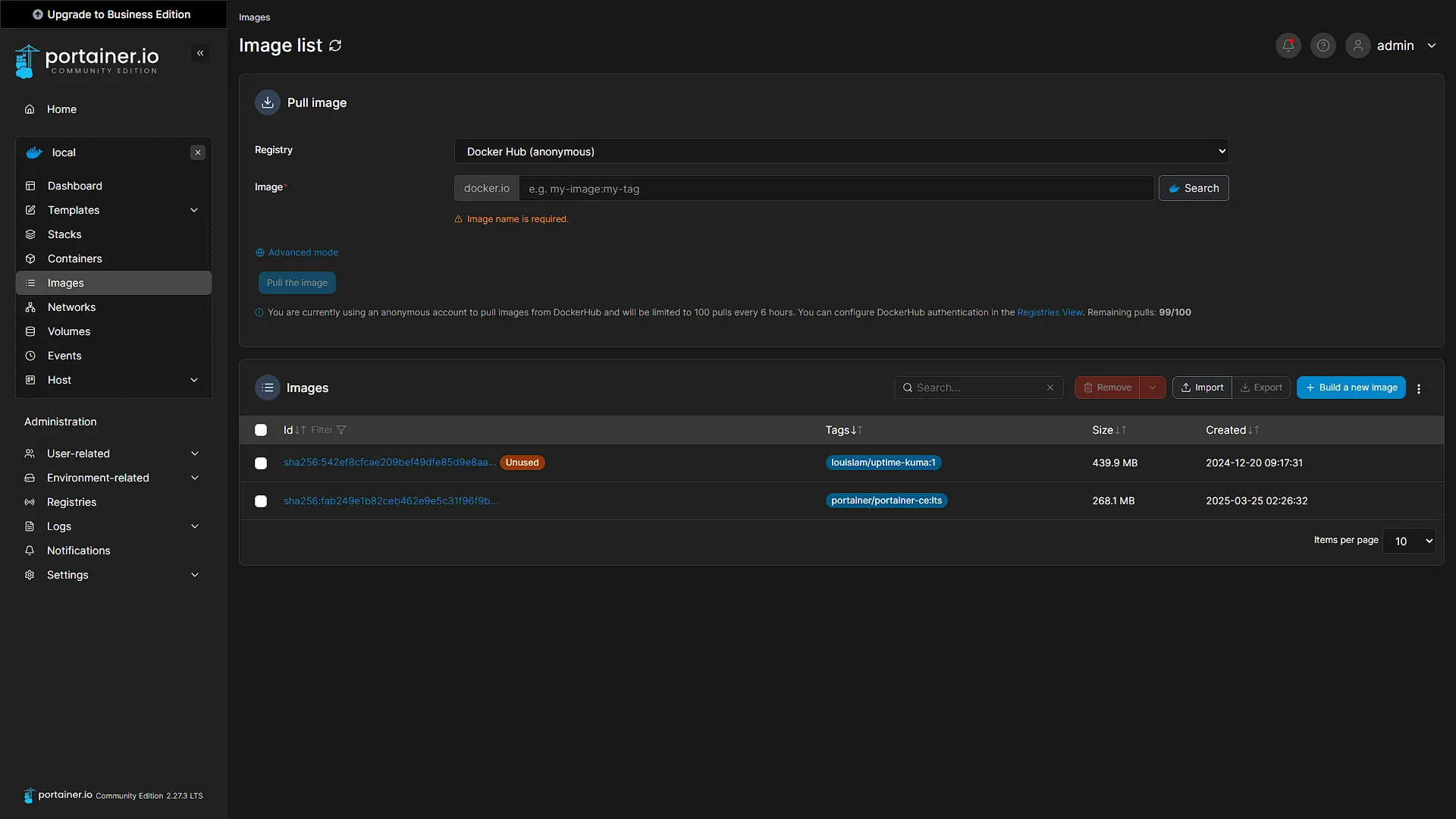Navigate to Networks in sidebar
The image size is (1456, 819).
pos(114,307)
